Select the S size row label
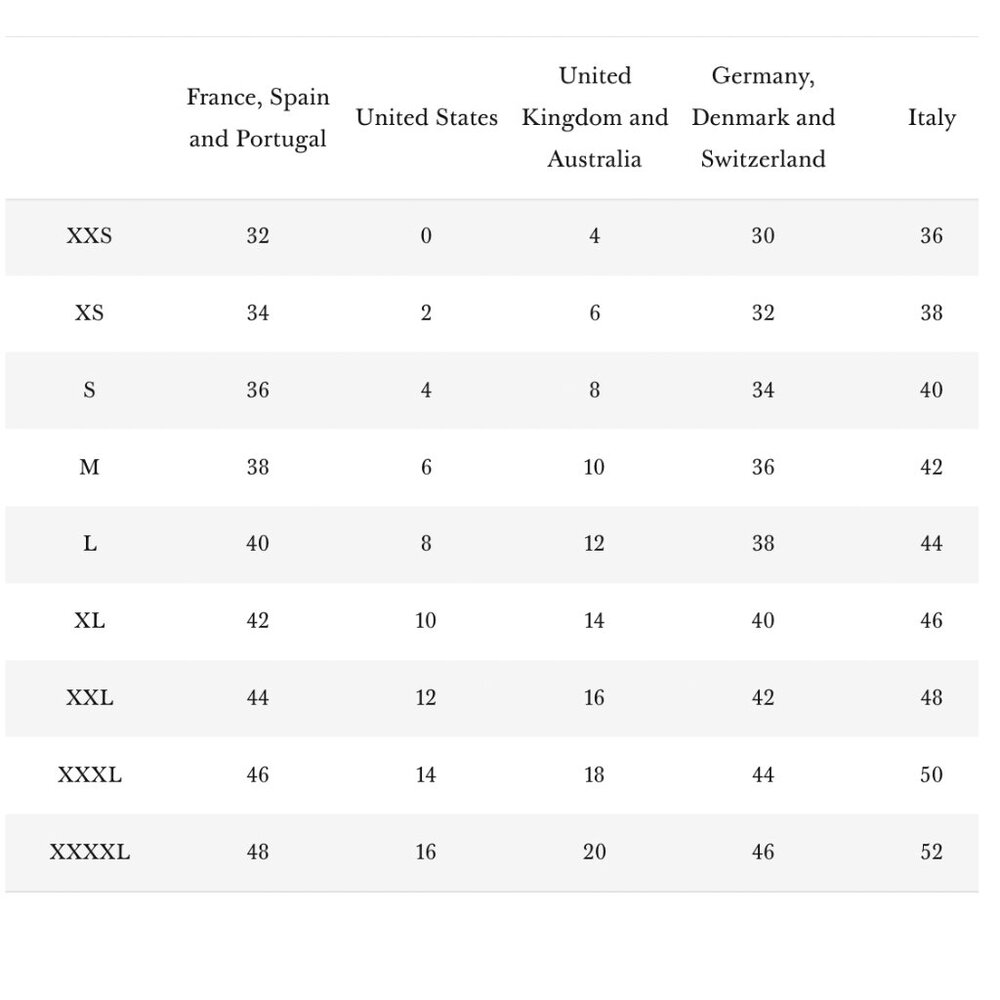The width and height of the screenshot is (1000, 1000). point(89,390)
